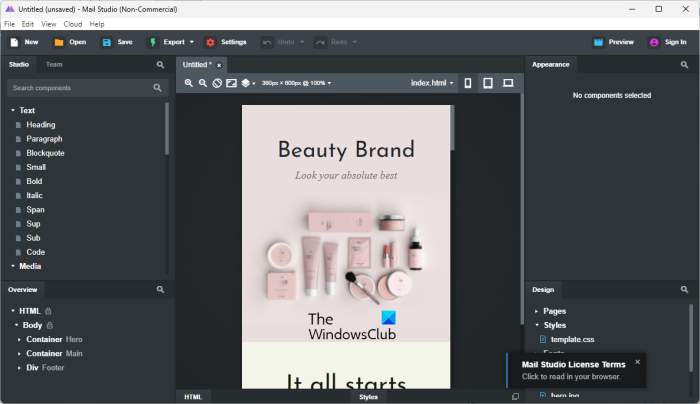Expand the Pages section in Design

(x=536, y=311)
